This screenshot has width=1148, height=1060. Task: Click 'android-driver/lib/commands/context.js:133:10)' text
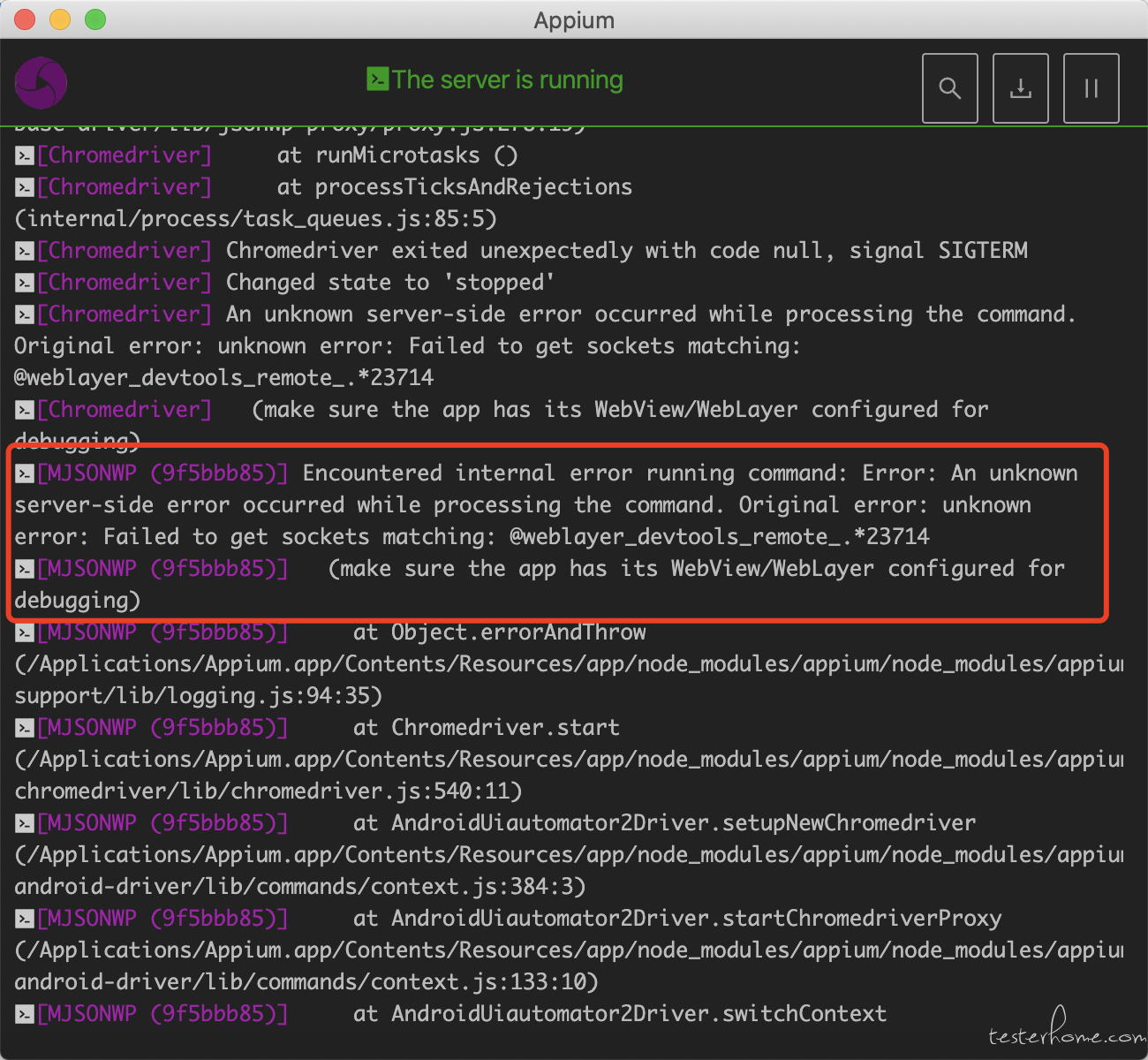pyautogui.click(x=306, y=982)
